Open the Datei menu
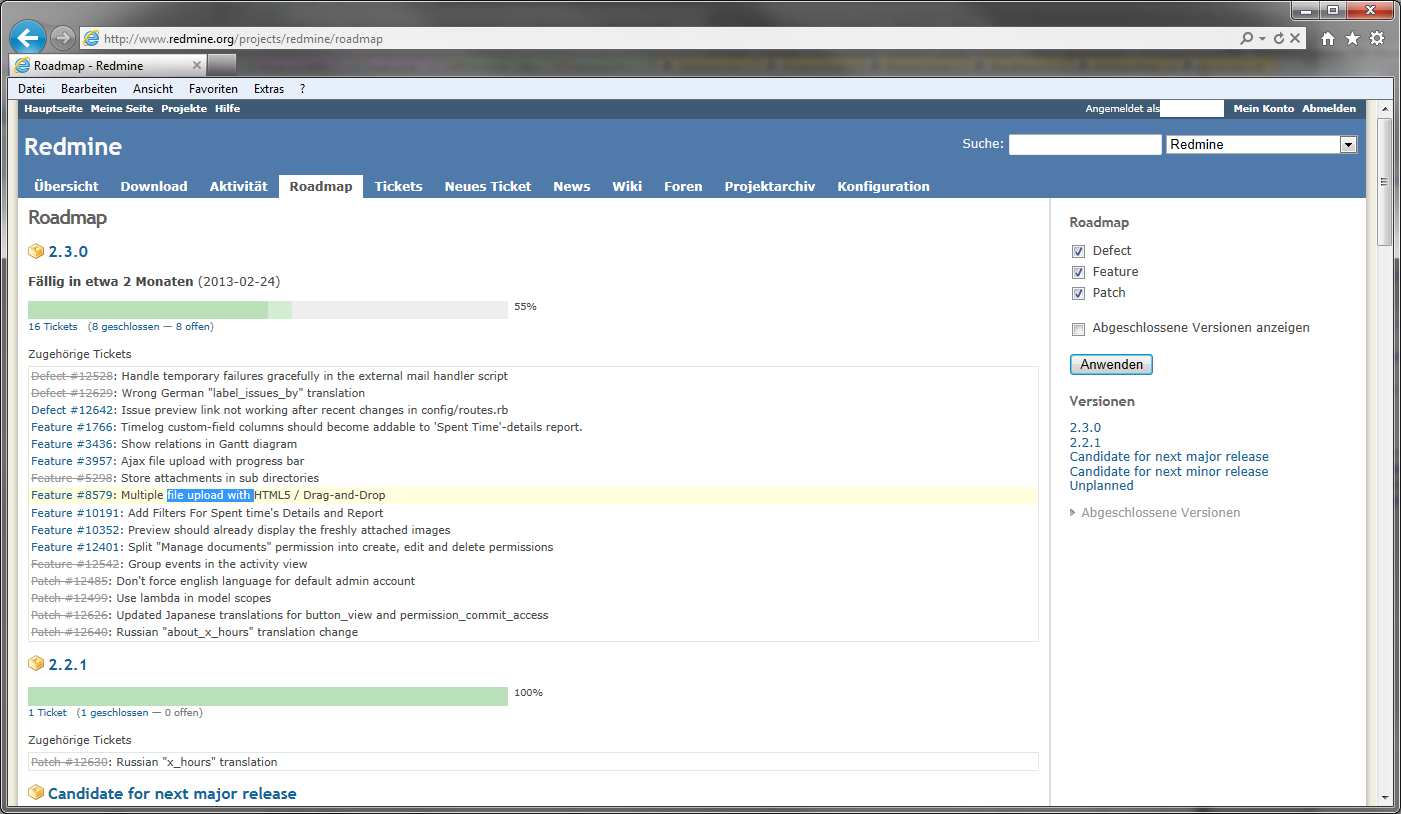 pyautogui.click(x=31, y=89)
